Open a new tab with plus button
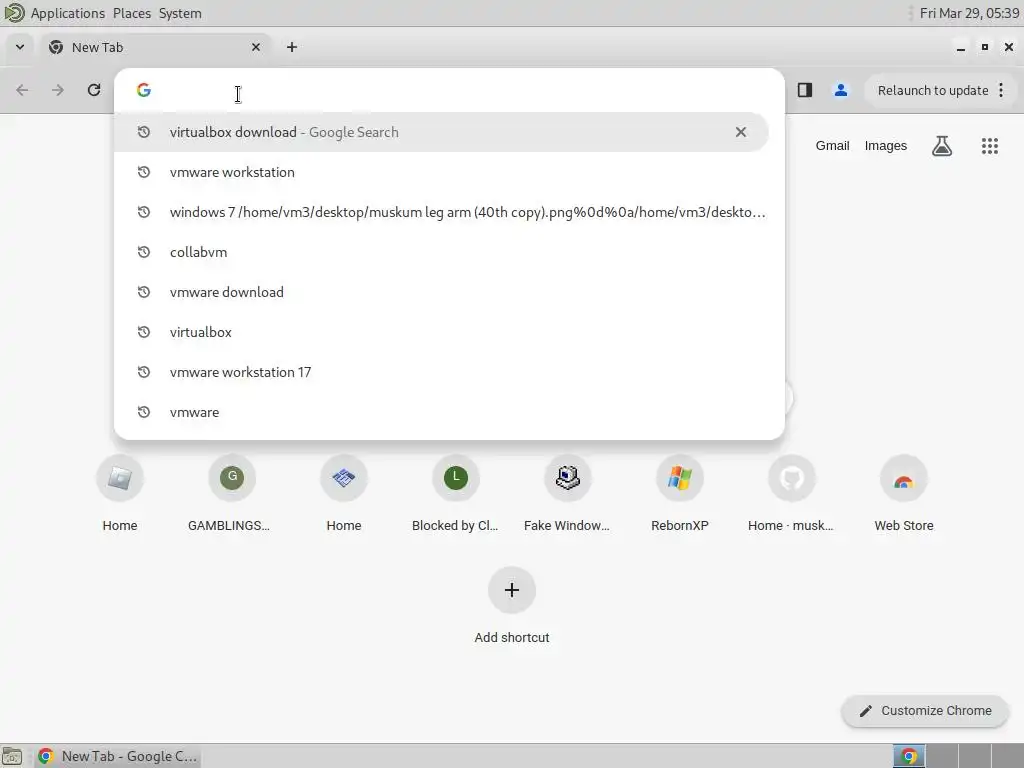The width and height of the screenshot is (1024, 768). (x=292, y=47)
